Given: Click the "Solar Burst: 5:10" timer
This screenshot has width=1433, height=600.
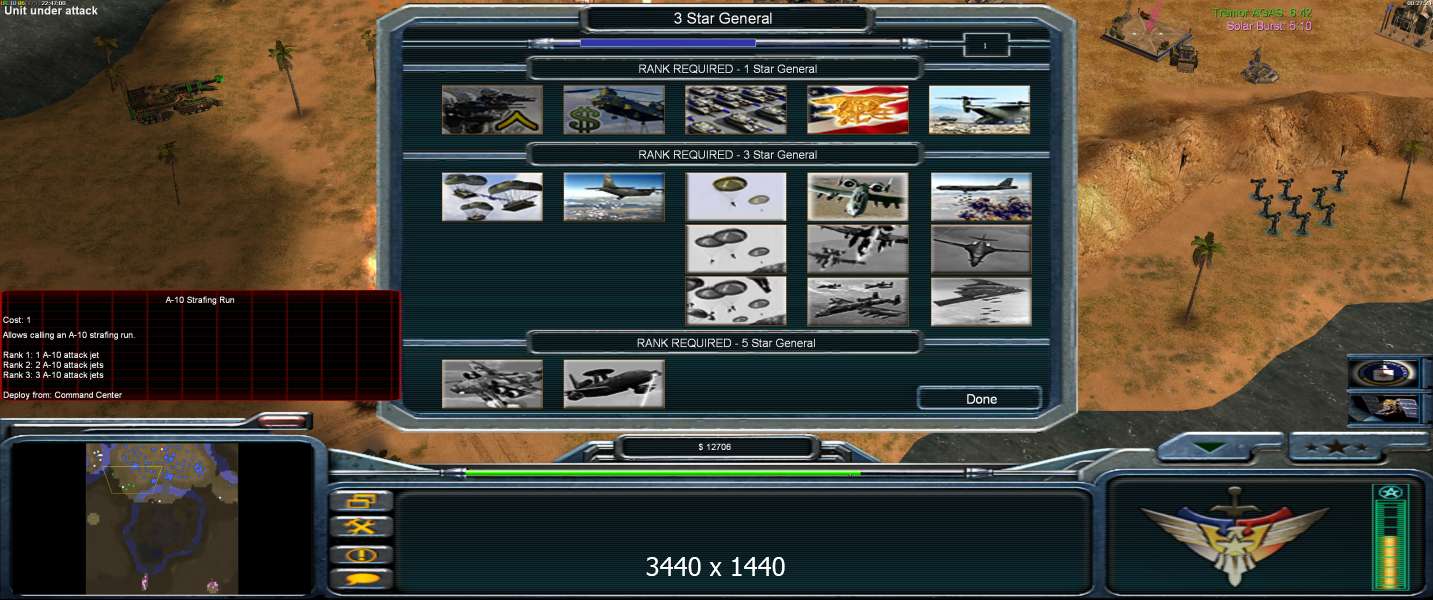Looking at the screenshot, I should pyautogui.click(x=1269, y=26).
